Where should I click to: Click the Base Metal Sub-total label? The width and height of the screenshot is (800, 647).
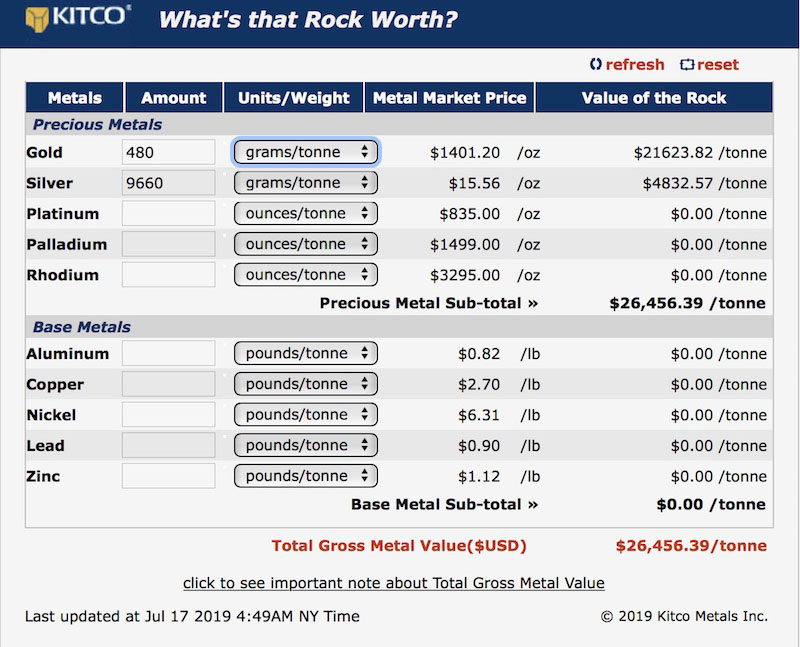click(x=444, y=504)
